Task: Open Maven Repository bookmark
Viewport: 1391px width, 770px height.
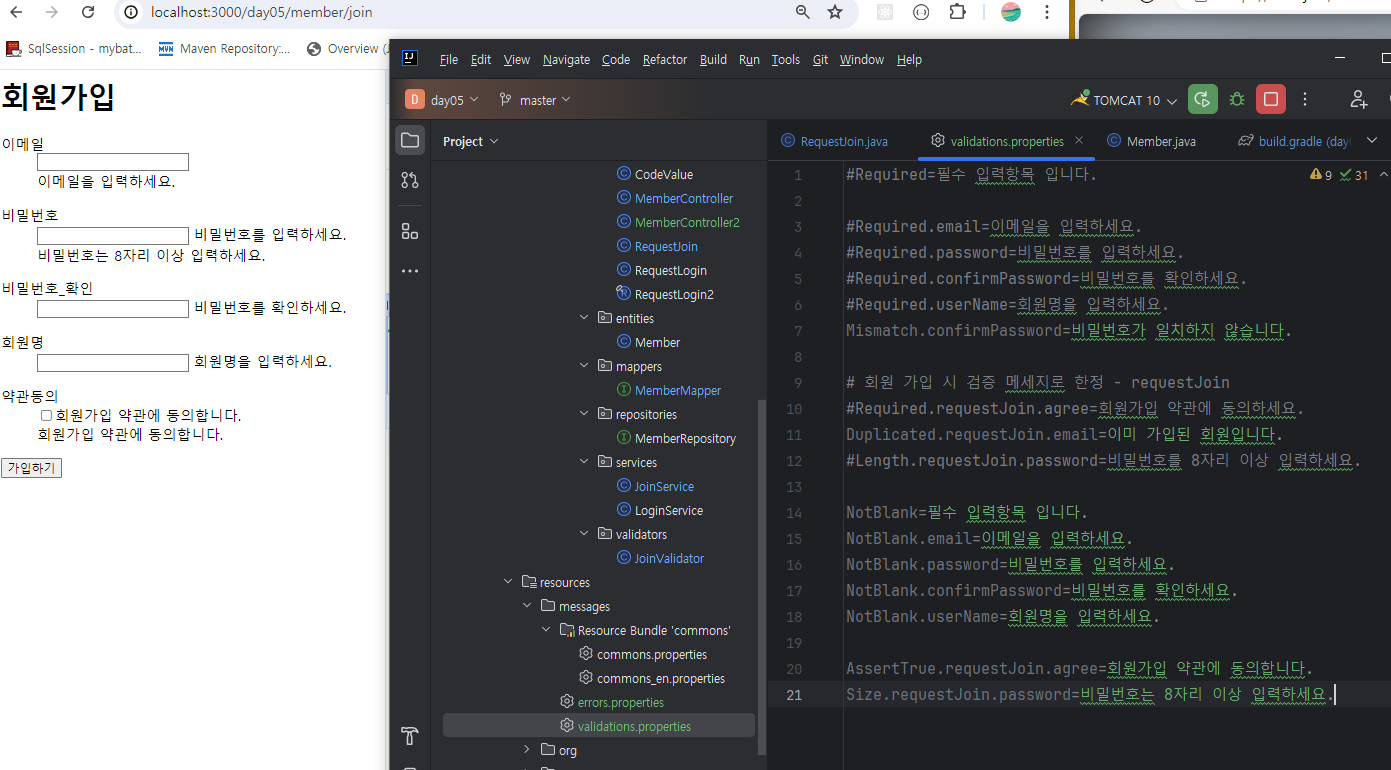Action: pos(226,48)
